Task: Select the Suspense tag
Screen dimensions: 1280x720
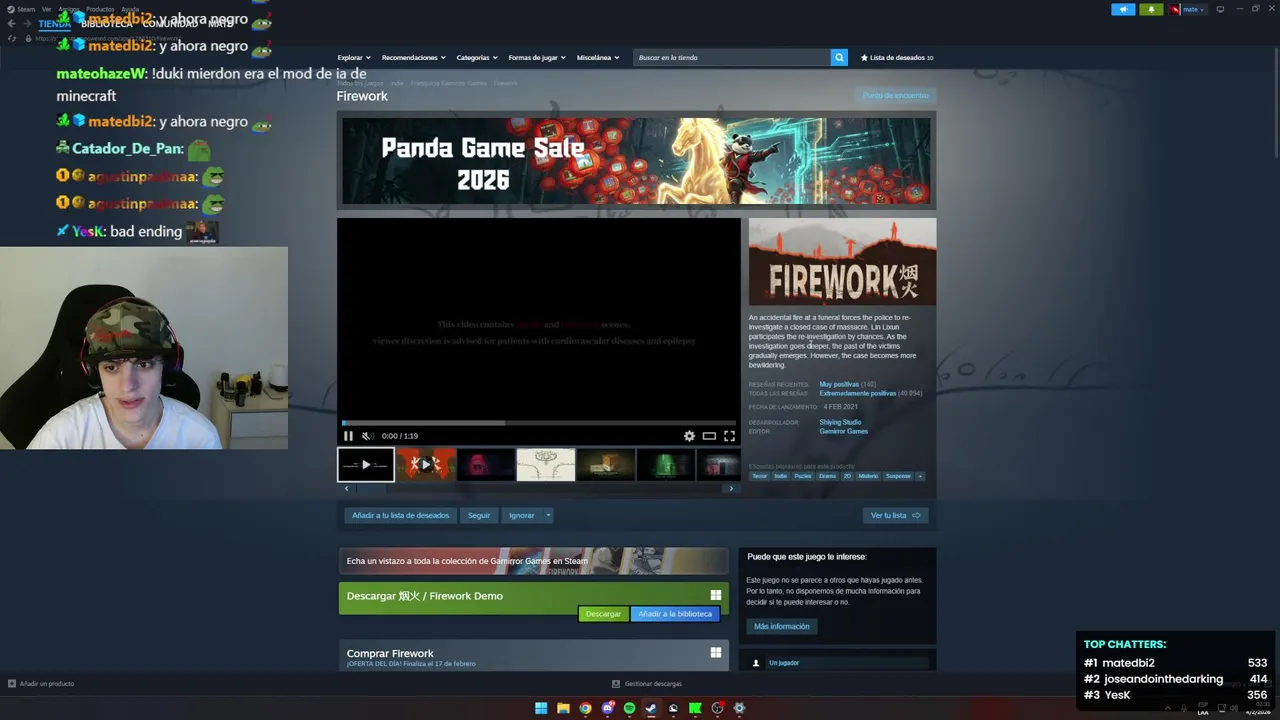Action: pos(898,476)
